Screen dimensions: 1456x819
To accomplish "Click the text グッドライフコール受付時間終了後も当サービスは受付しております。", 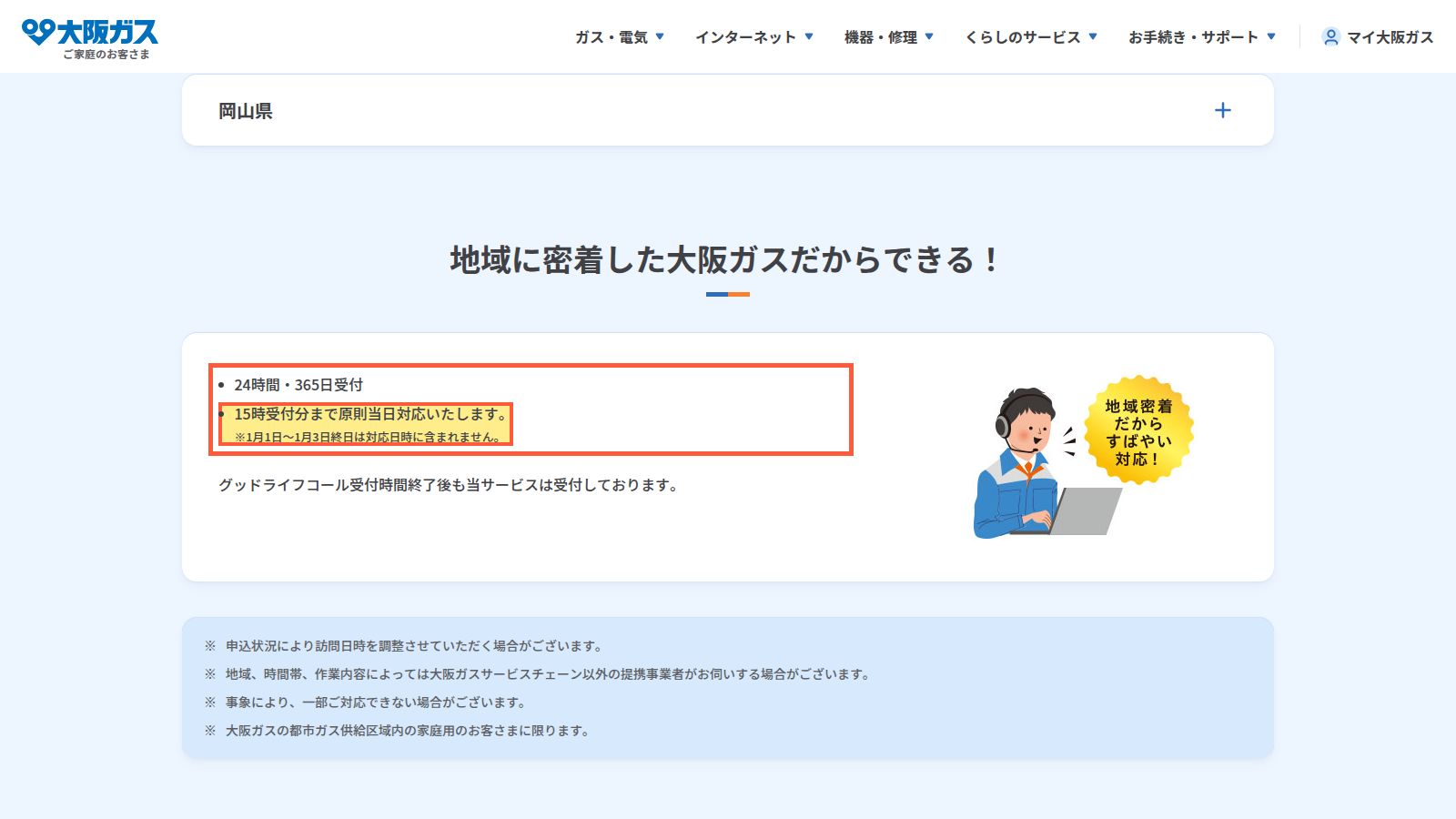I will tap(449, 485).
